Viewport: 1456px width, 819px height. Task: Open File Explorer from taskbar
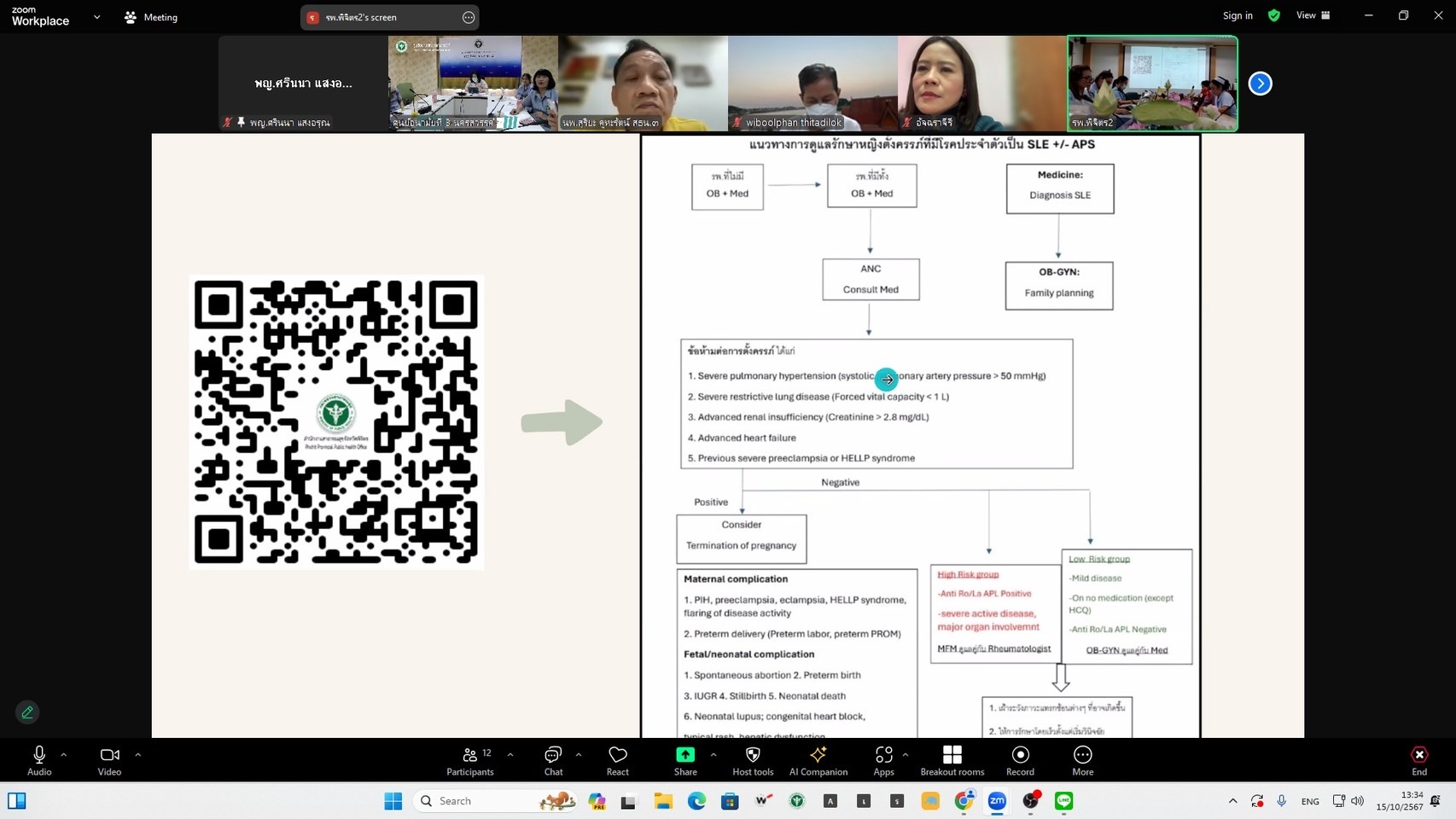click(663, 801)
